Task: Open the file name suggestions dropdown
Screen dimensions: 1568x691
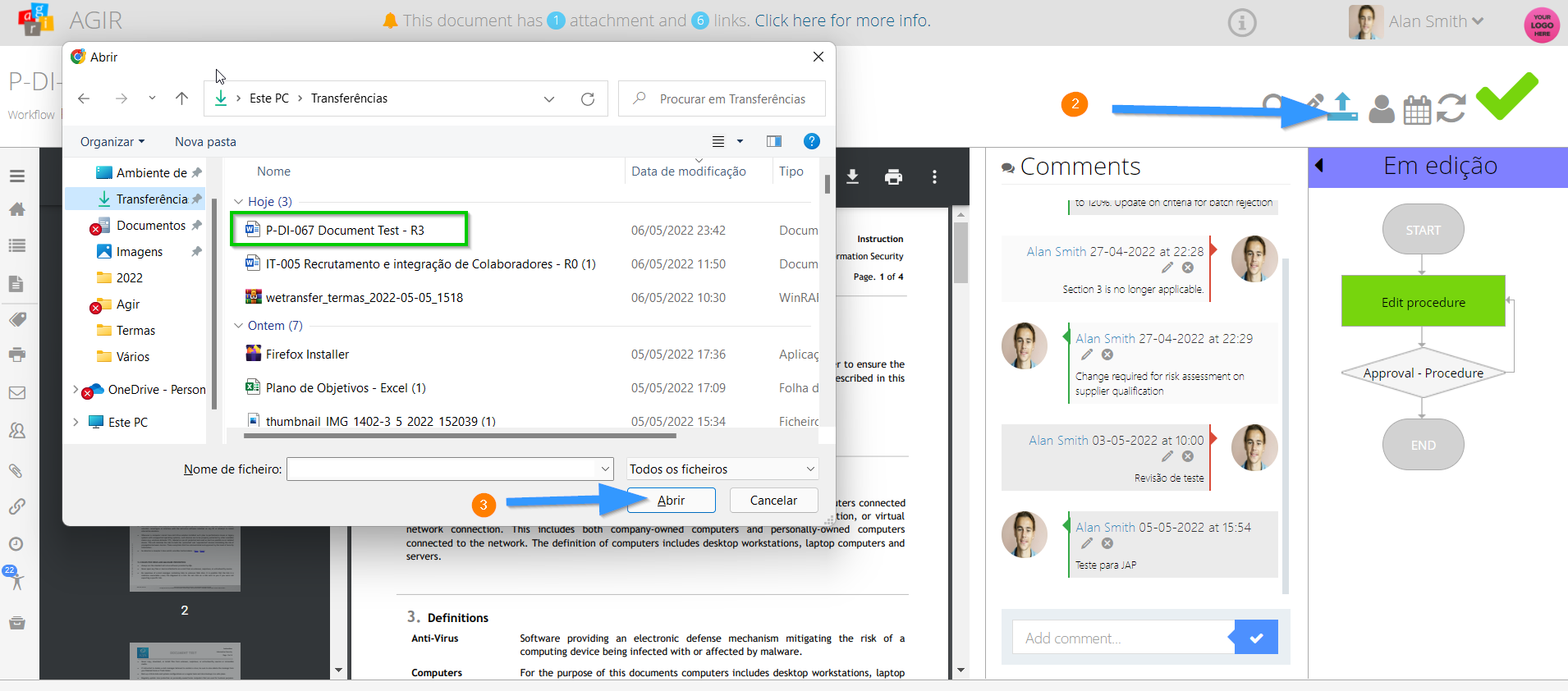Action: point(606,469)
